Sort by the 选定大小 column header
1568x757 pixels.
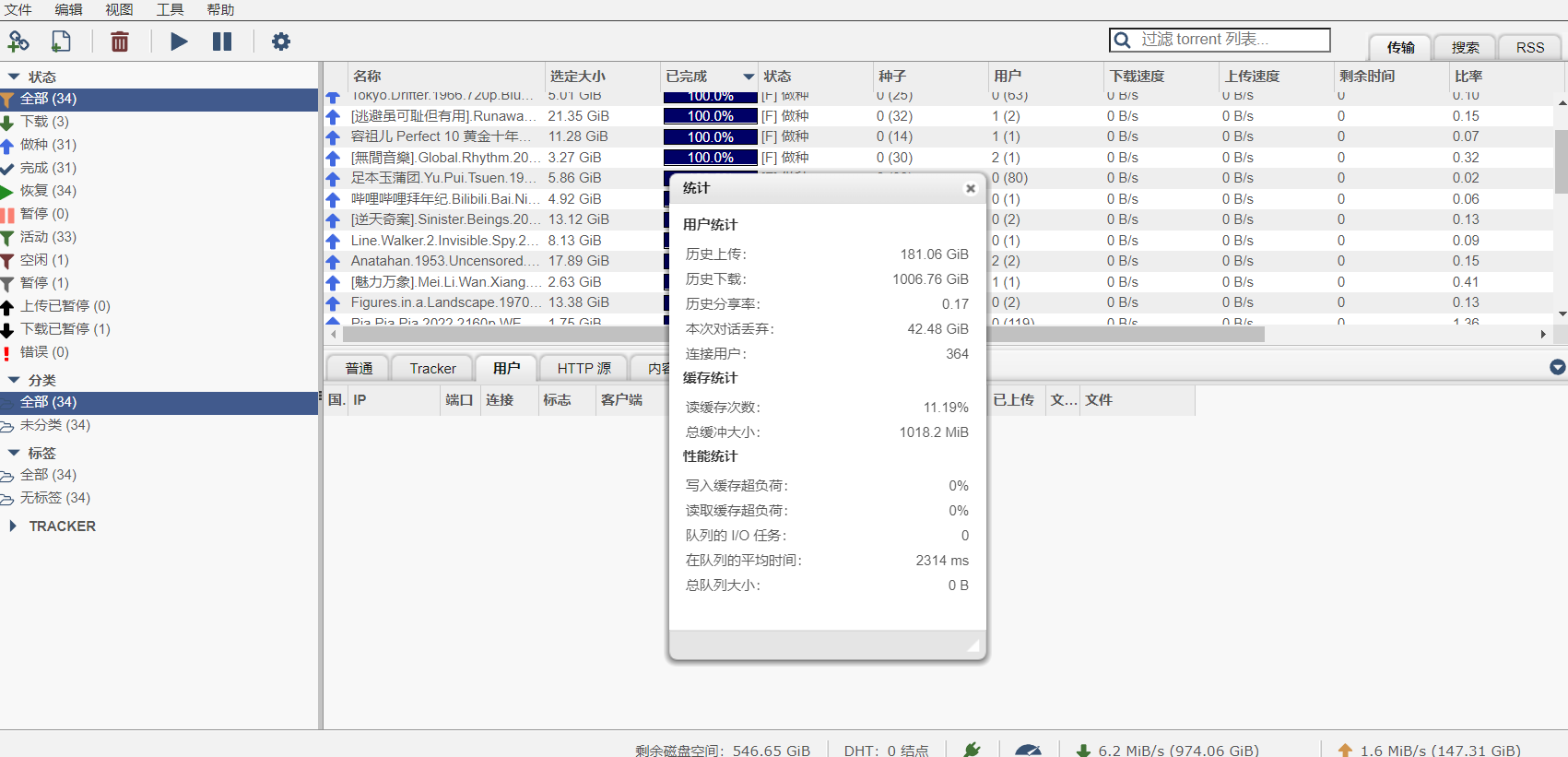coord(603,77)
